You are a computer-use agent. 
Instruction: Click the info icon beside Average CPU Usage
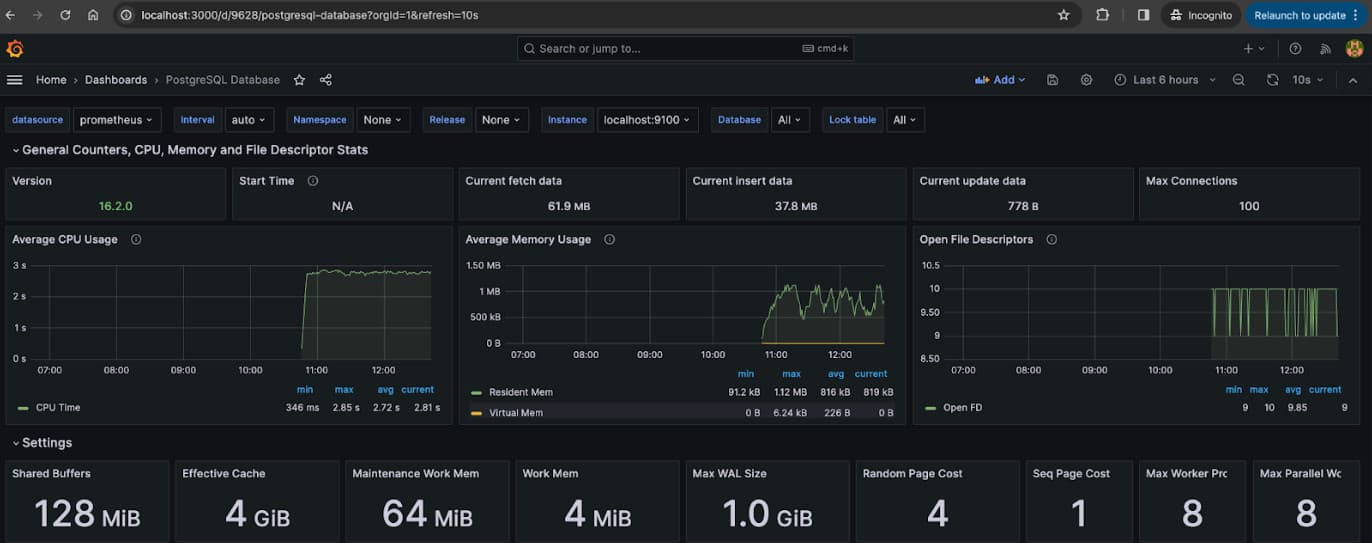coord(136,240)
